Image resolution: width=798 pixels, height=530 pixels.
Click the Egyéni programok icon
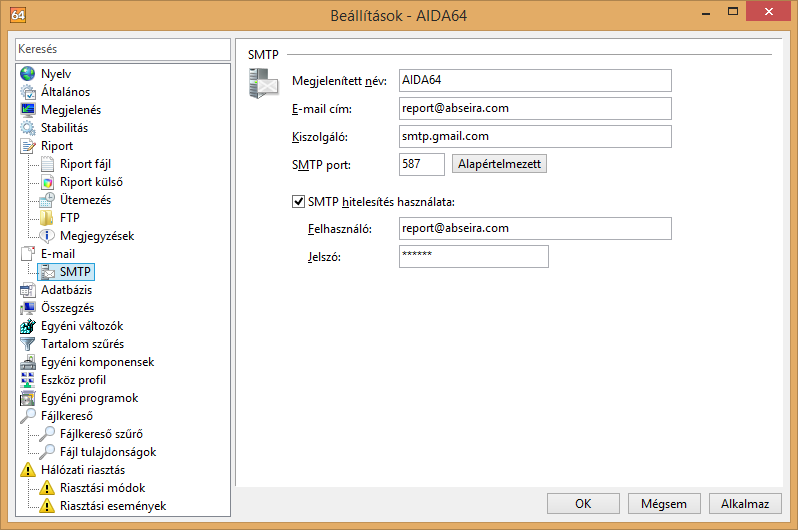coord(28,398)
